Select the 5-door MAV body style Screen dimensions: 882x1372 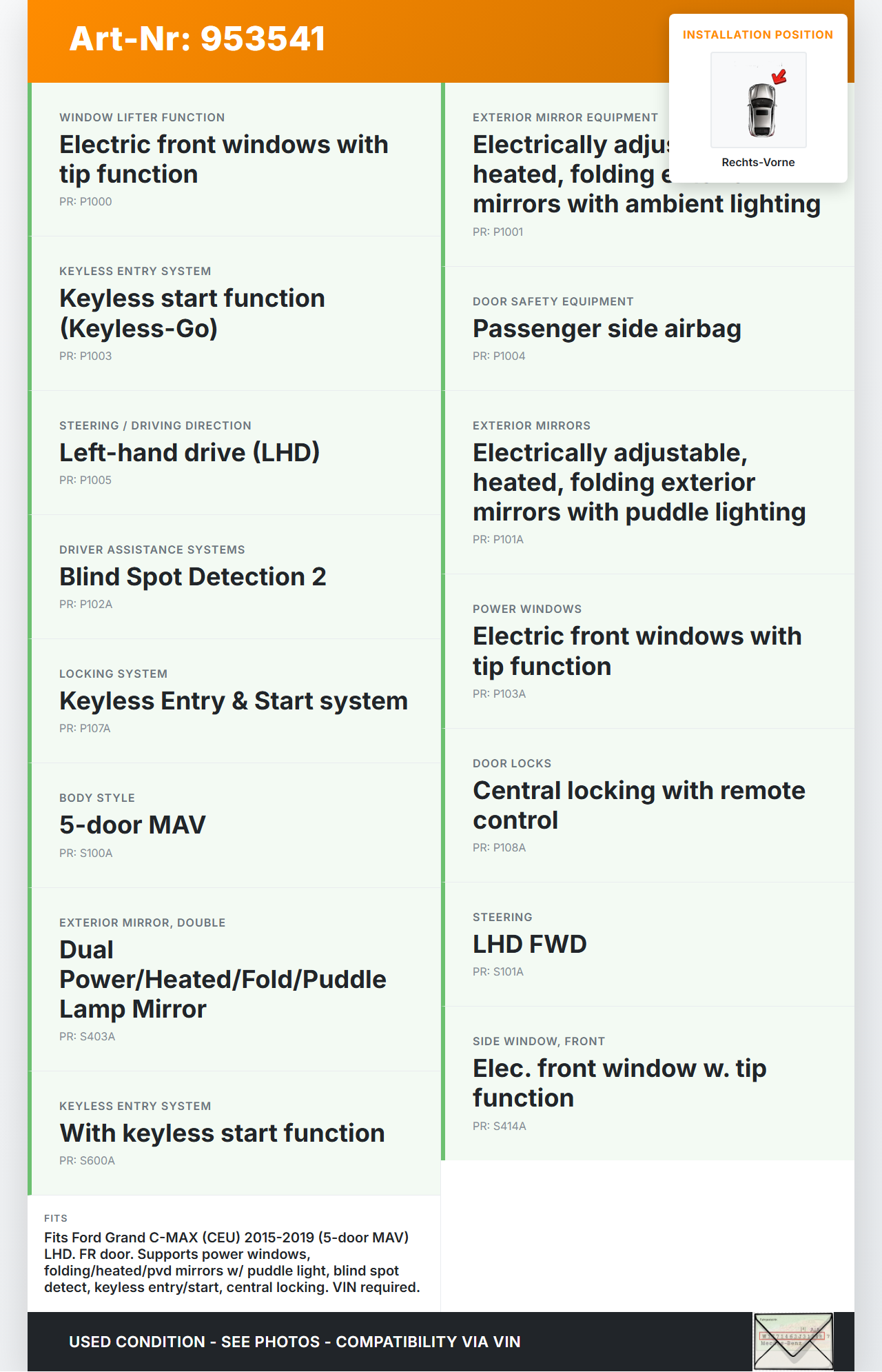point(132,825)
